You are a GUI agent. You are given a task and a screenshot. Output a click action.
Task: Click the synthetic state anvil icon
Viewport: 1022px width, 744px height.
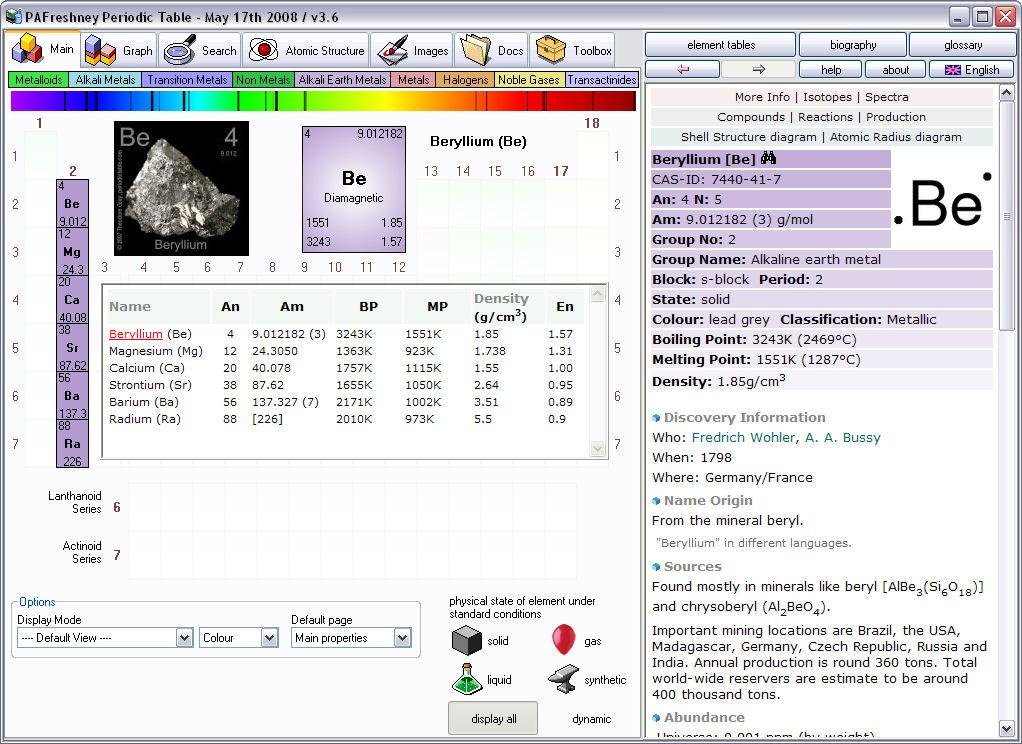pyautogui.click(x=563, y=680)
